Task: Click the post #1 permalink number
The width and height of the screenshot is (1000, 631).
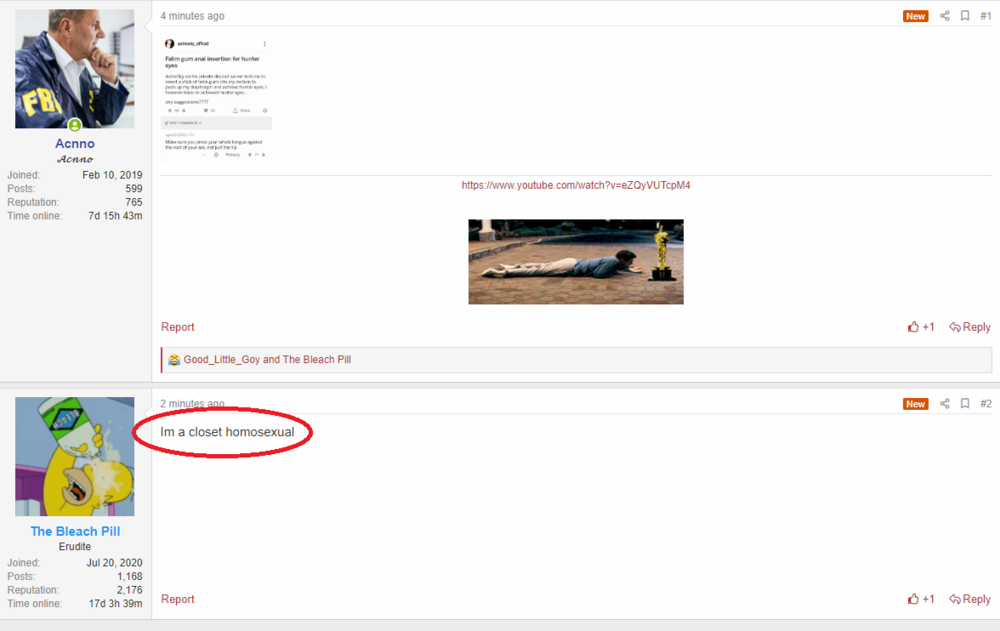Action: pos(985,16)
